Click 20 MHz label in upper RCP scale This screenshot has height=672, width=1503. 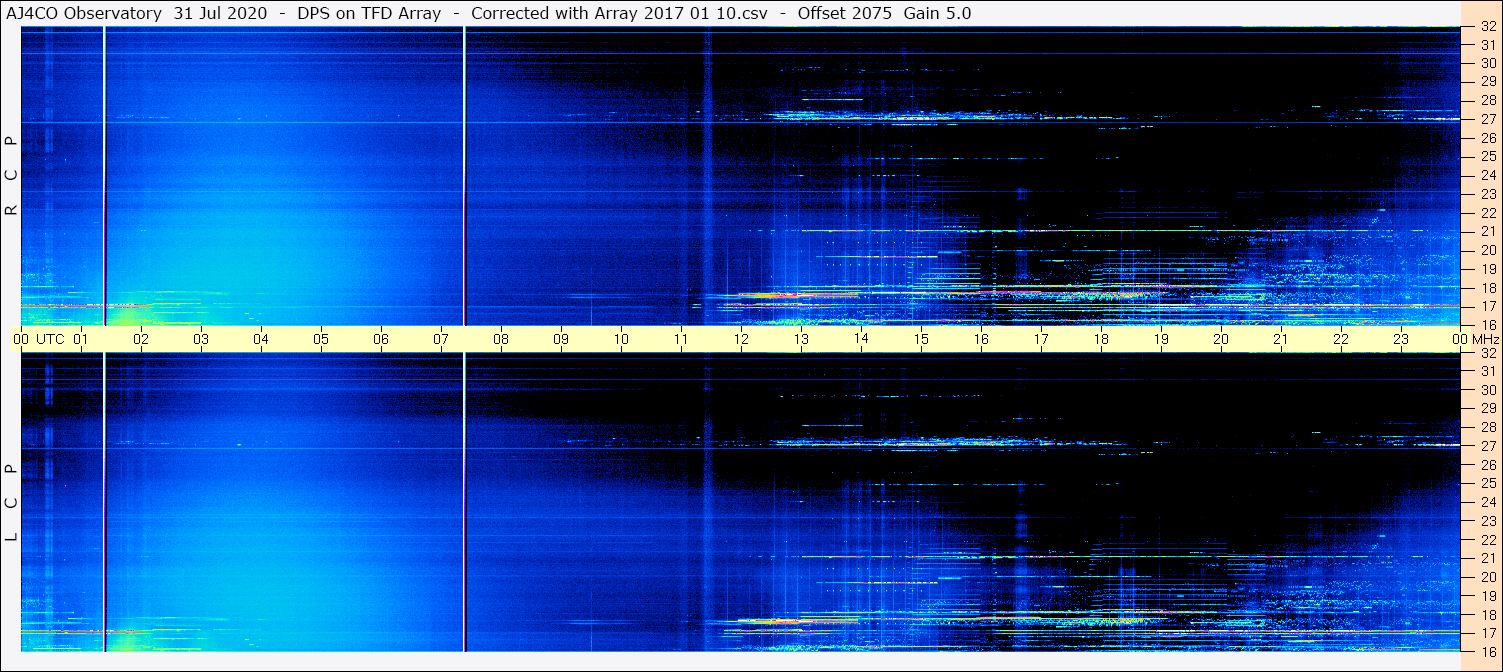(1487, 250)
